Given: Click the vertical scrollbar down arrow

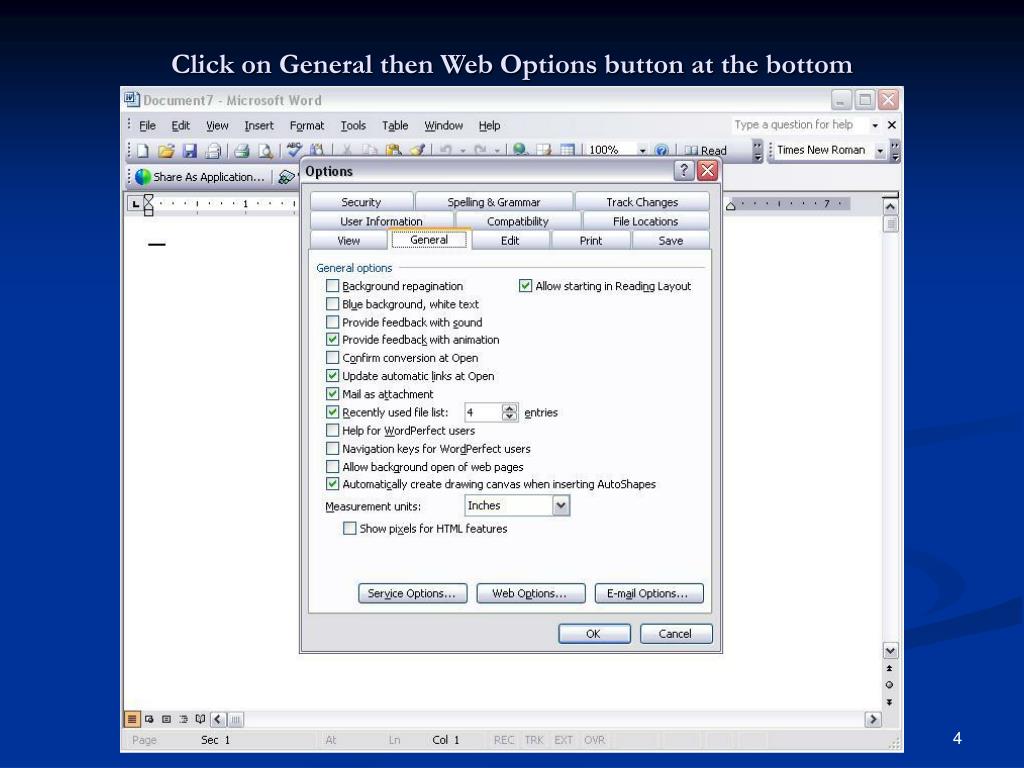Looking at the screenshot, I should [x=890, y=650].
